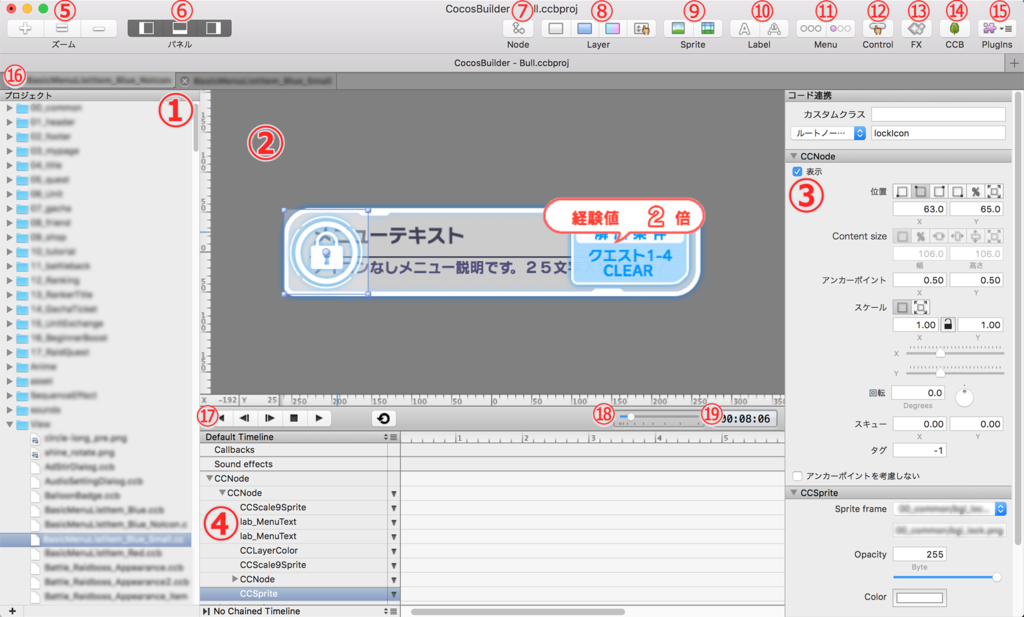This screenshot has width=1024, height=617.
Task: Add a new CCNode from the toolbar
Action: [x=517, y=27]
